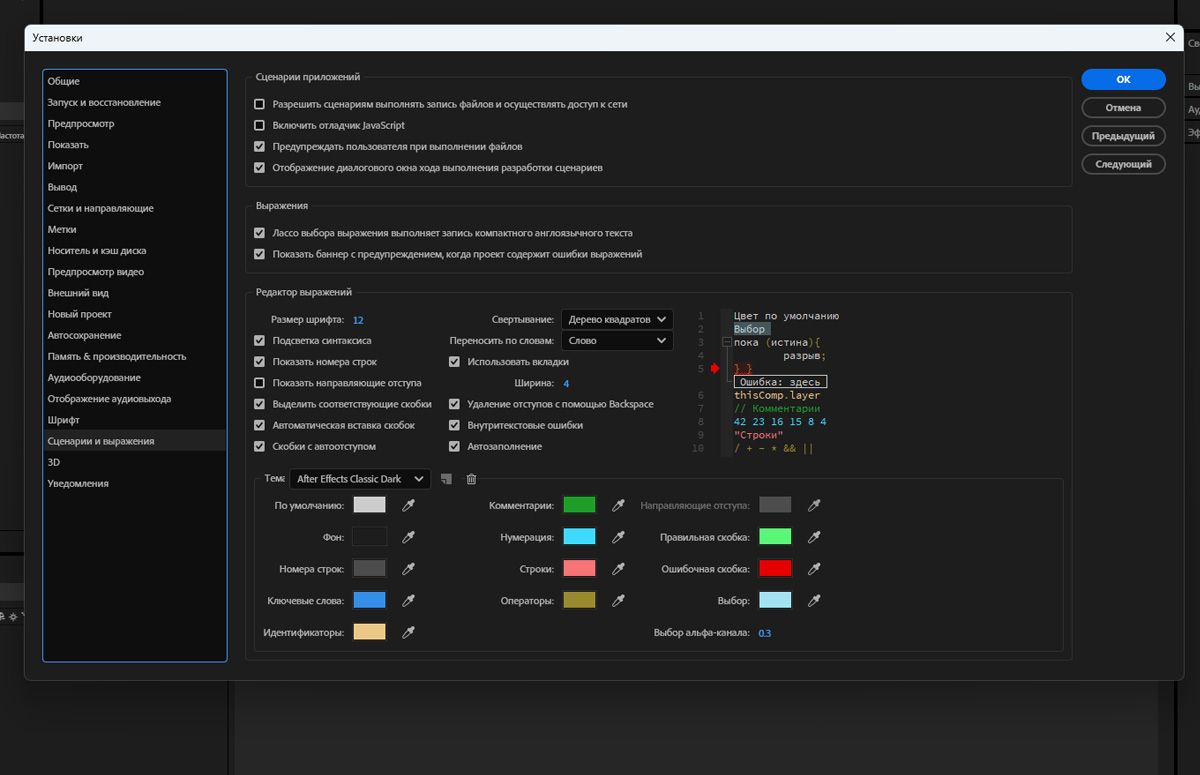Click eyedropper next to Идентификаторы swatch
The height and width of the screenshot is (775, 1200).
(x=408, y=632)
